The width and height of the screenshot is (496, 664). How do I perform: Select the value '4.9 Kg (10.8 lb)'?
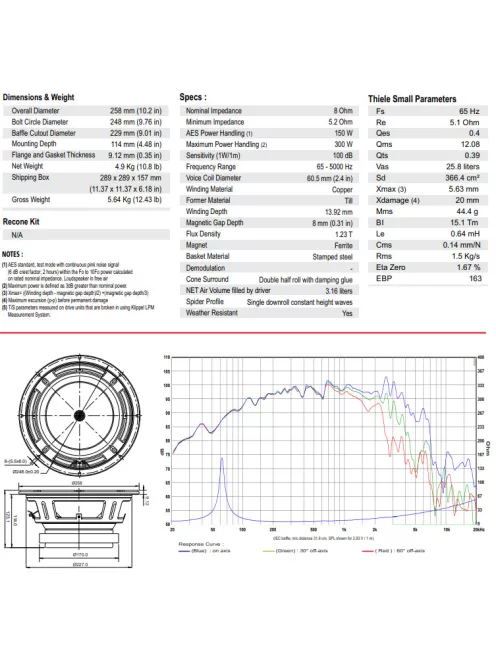(138, 166)
